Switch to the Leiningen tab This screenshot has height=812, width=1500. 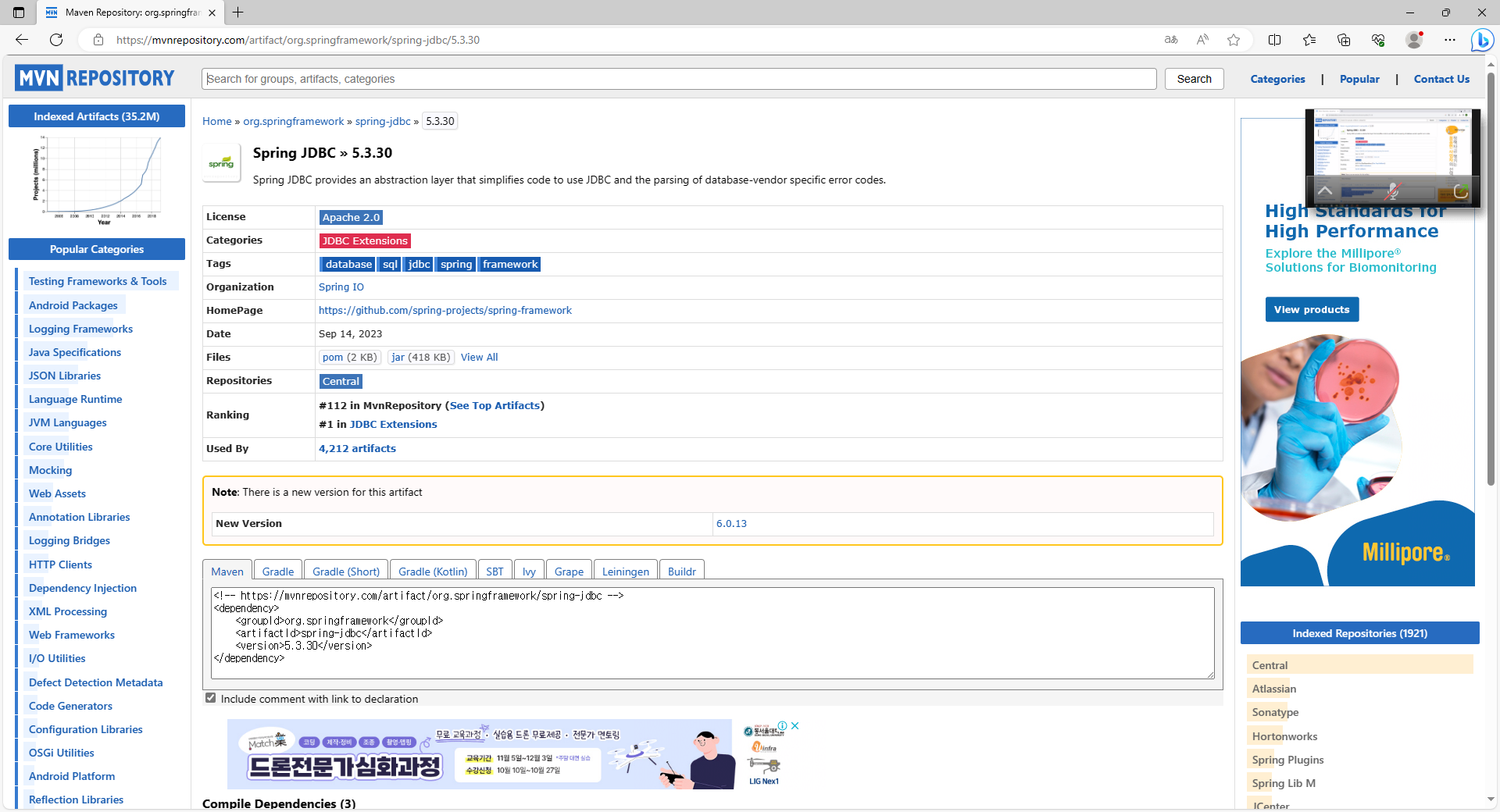pos(626,572)
